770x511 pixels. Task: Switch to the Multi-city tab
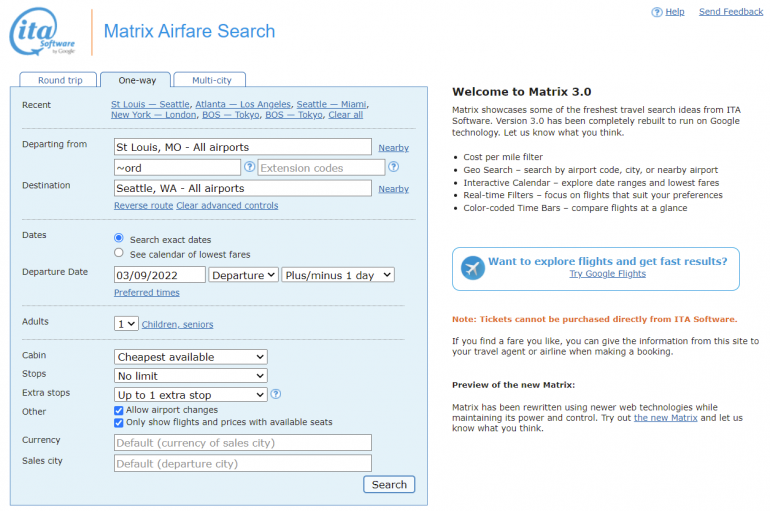pyautogui.click(x=209, y=80)
